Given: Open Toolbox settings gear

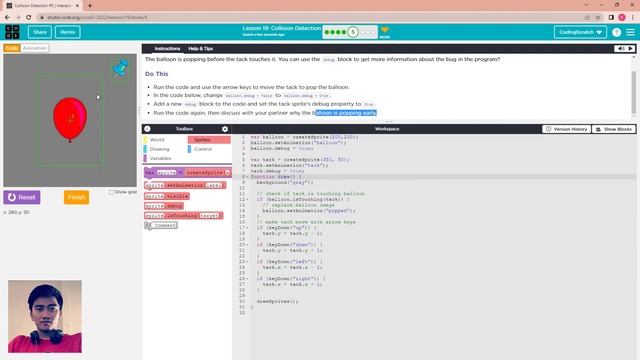Looking at the screenshot, I should point(225,129).
